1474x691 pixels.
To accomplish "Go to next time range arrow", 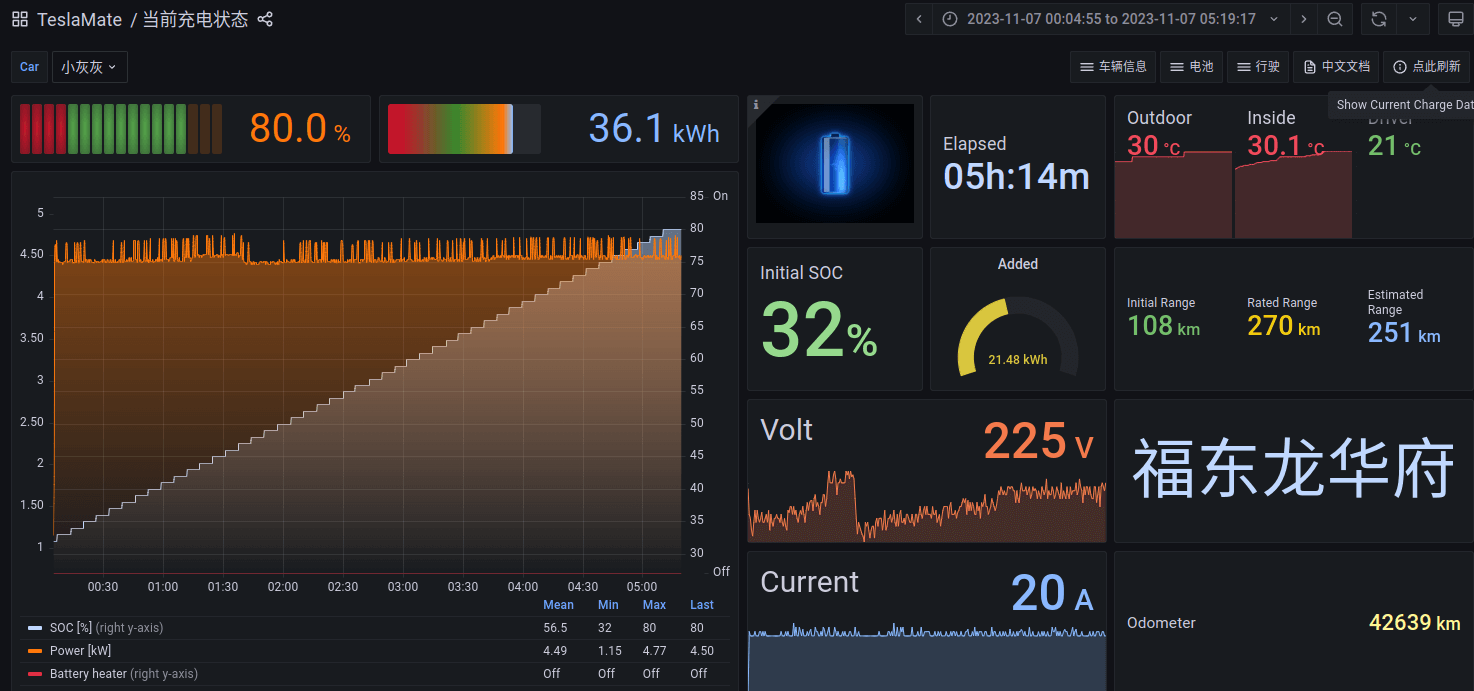I will coord(1303,19).
